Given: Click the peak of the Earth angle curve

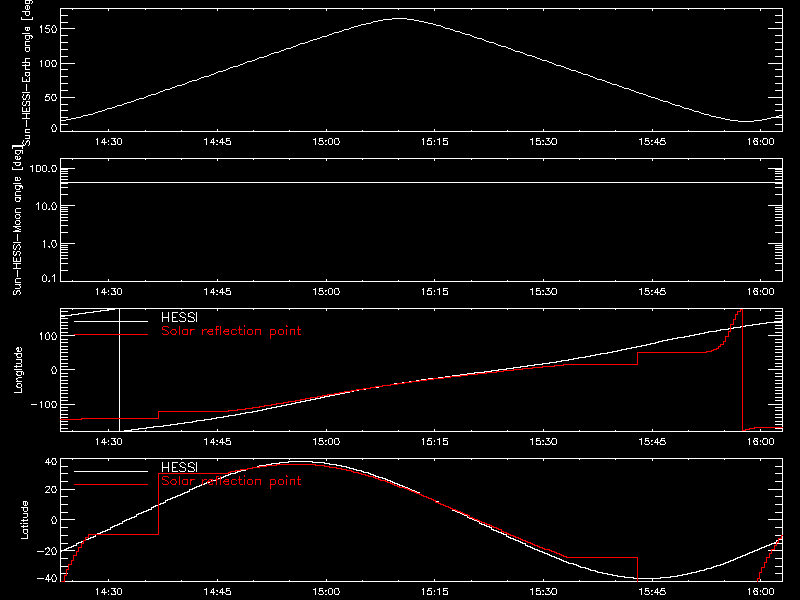Looking at the screenshot, I should (399, 18).
